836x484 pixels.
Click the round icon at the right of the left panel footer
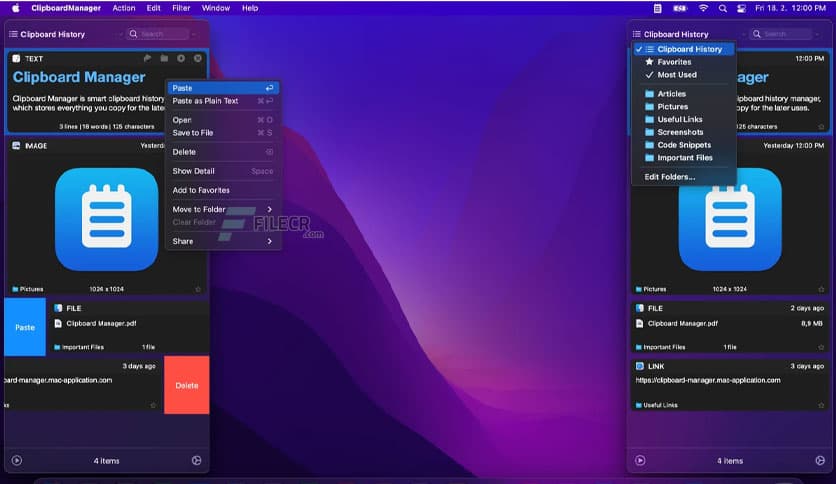pos(197,461)
